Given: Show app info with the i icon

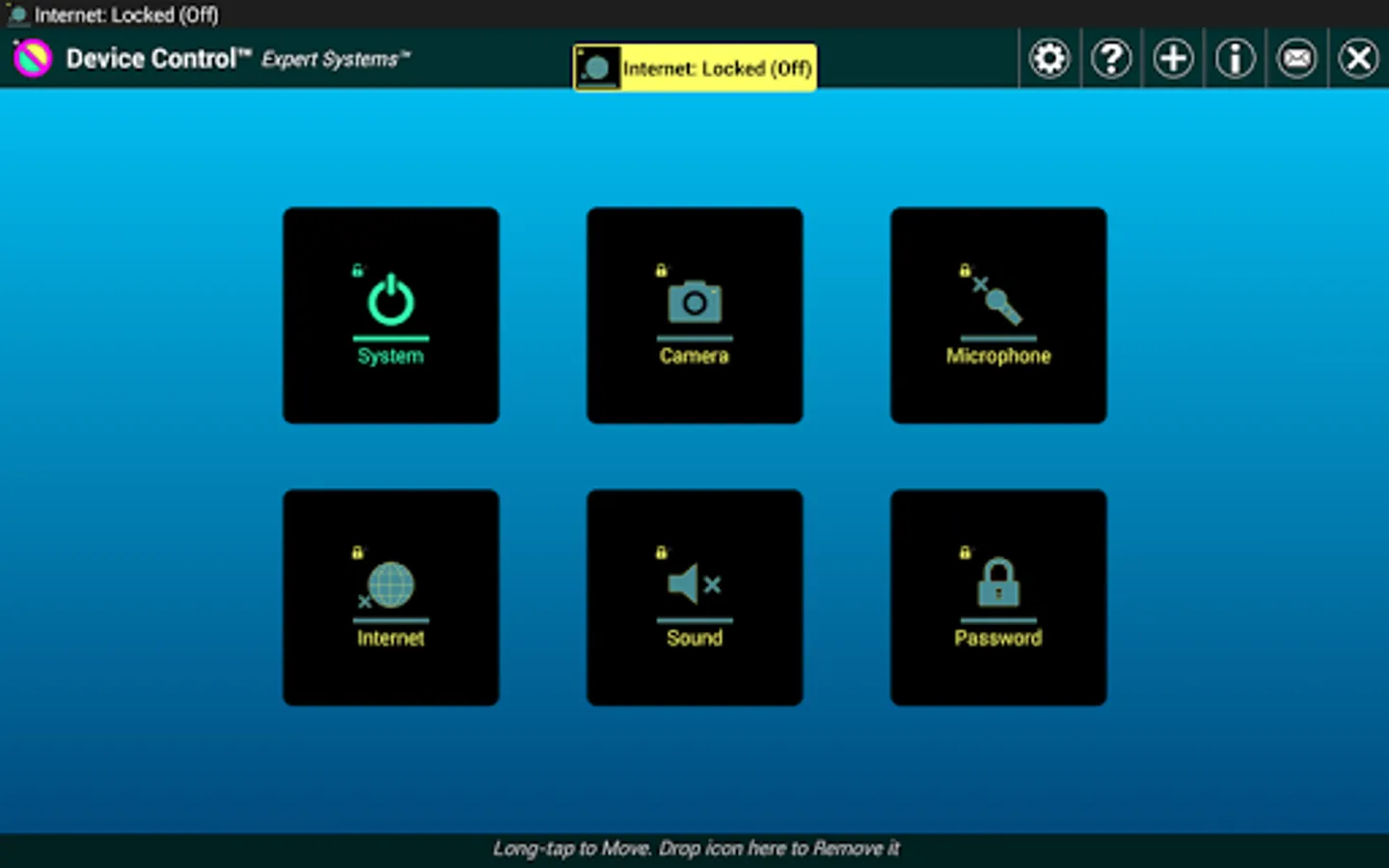Looking at the screenshot, I should (x=1235, y=59).
